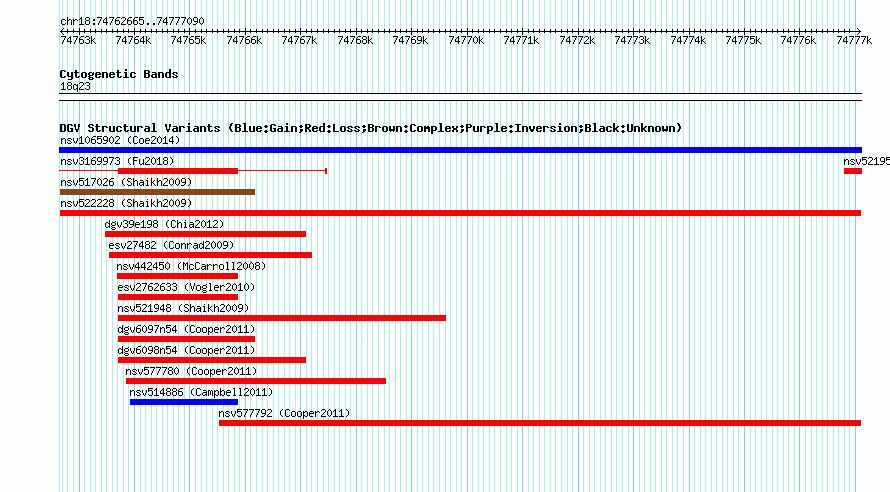Click the red nsv442450 bar
Viewport: 890px width, 492px height.
[177, 276]
